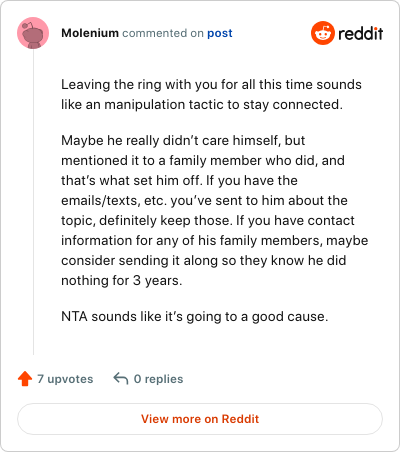Click the 'emails/texts, etc.' line
The width and height of the screenshot is (400, 452).
[x=204, y=201]
